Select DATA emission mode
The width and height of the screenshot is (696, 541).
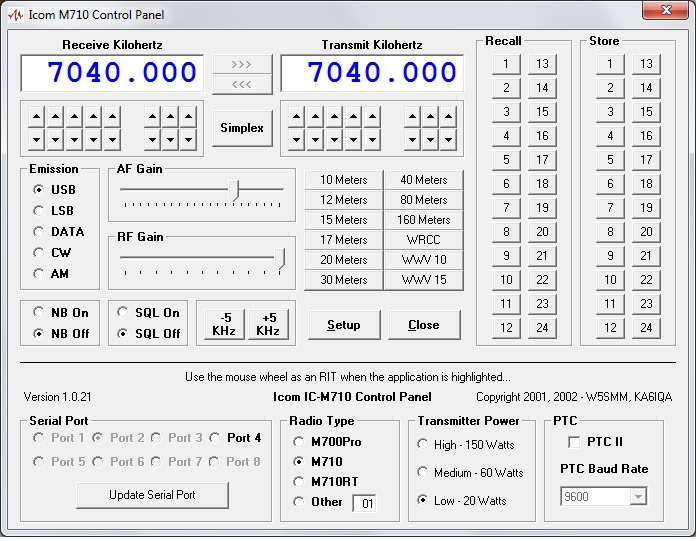(x=59, y=232)
